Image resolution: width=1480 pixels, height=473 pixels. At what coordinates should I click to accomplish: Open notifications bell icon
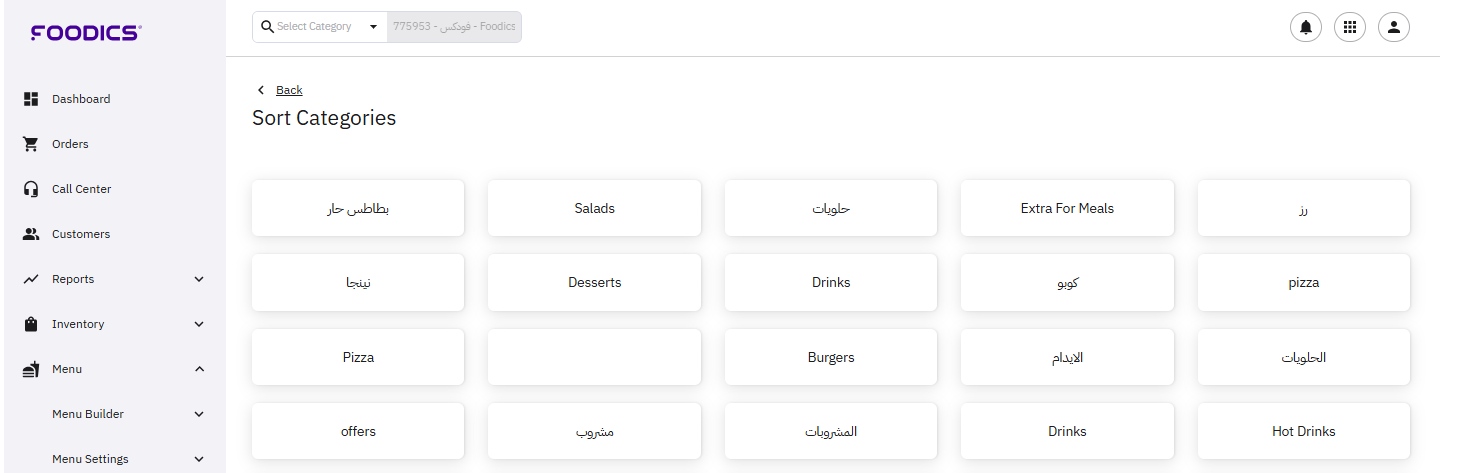(x=1306, y=27)
